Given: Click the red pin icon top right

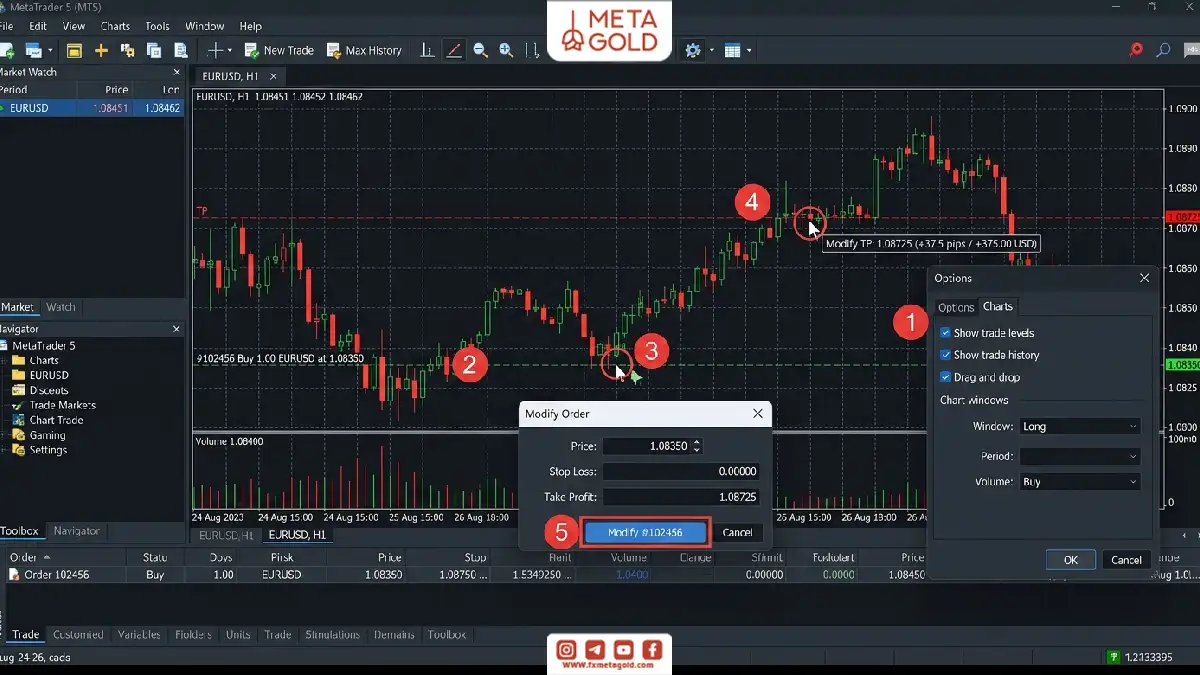Looking at the screenshot, I should click(x=1136, y=49).
